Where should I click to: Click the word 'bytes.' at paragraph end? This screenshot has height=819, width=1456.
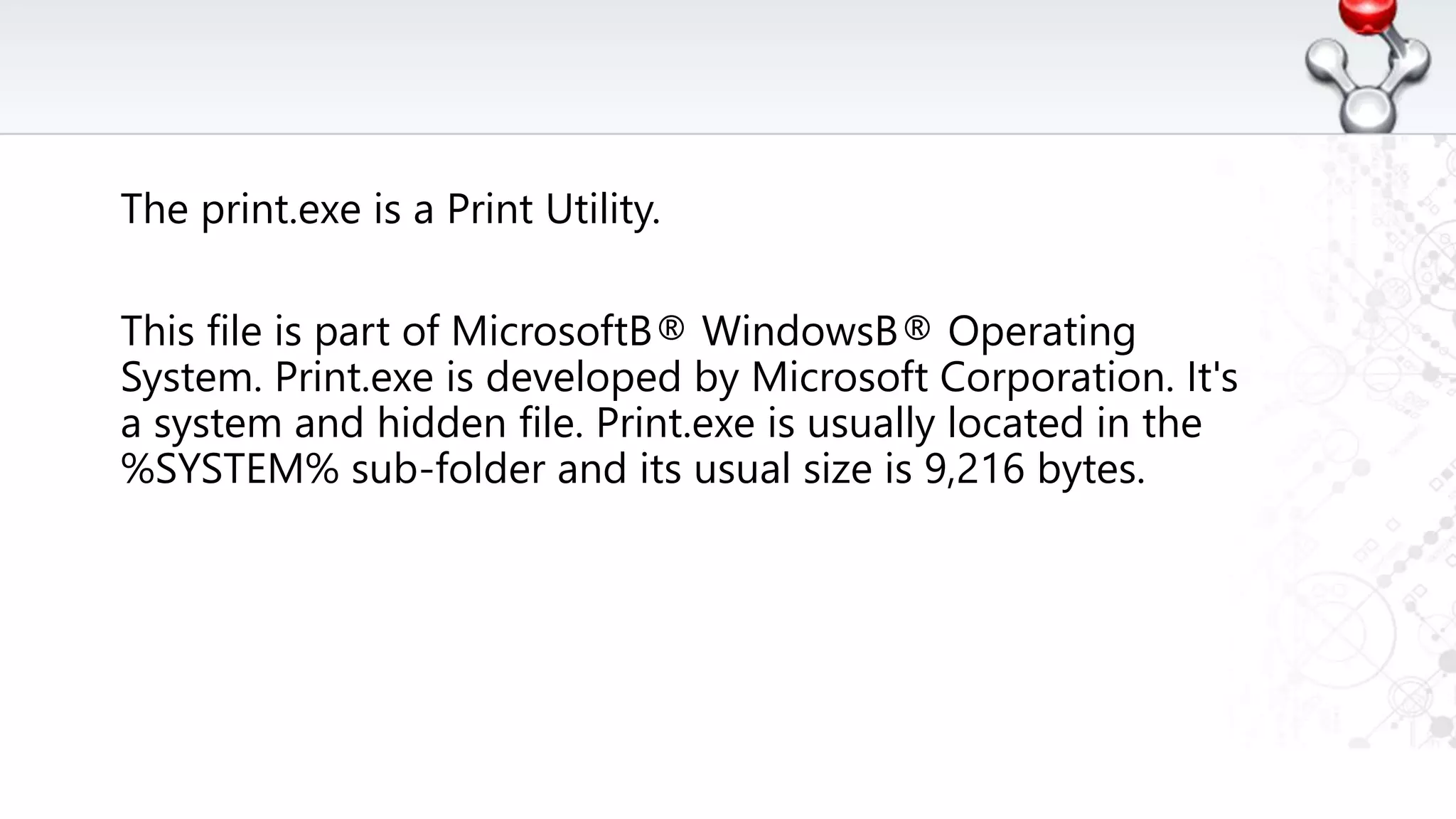point(1091,470)
